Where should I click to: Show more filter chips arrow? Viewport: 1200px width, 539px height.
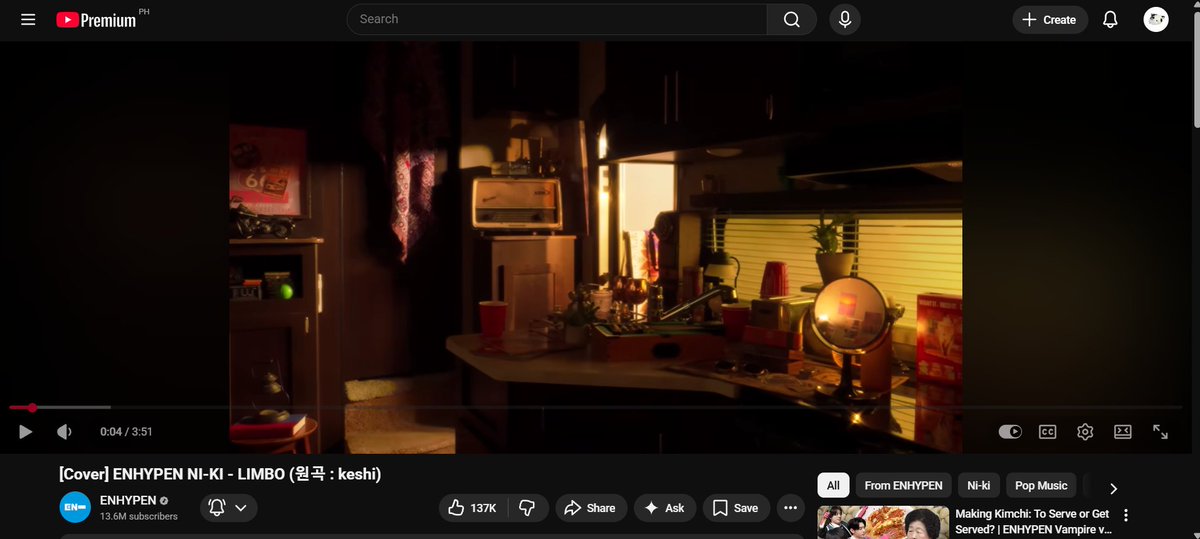point(1113,488)
